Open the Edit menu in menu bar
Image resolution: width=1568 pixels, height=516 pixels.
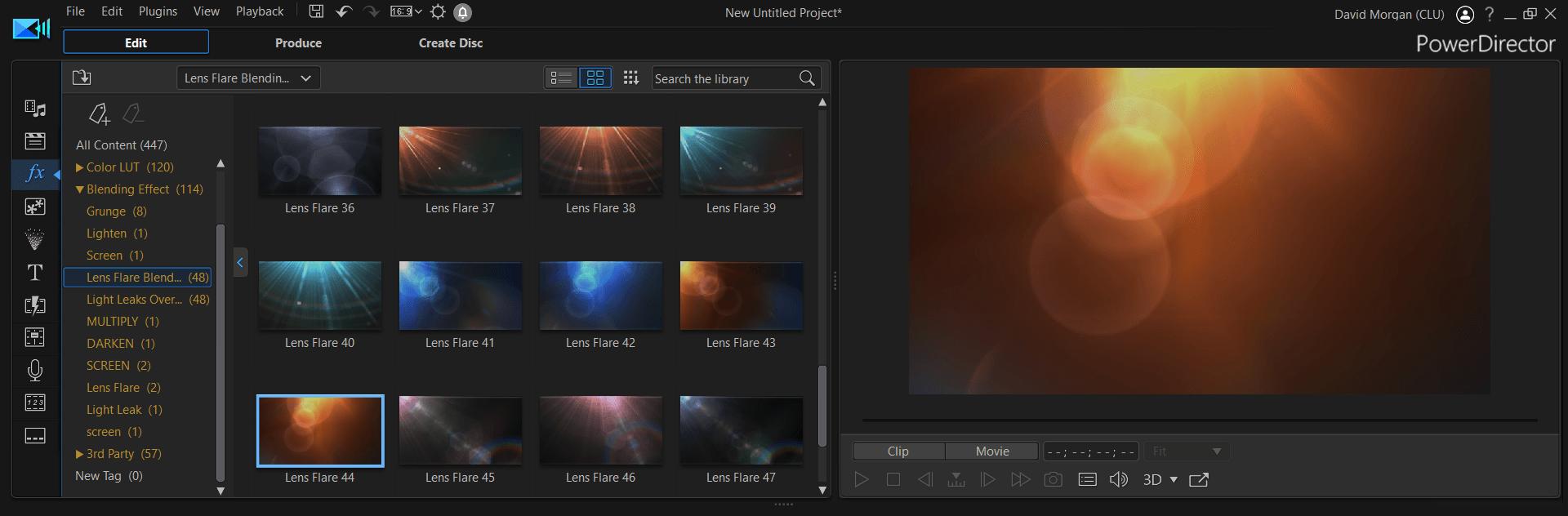tap(112, 11)
